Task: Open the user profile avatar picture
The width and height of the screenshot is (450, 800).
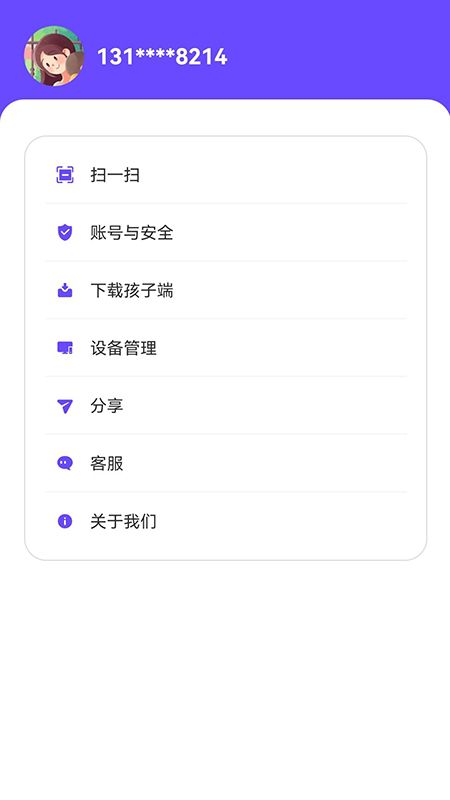Action: [54, 56]
